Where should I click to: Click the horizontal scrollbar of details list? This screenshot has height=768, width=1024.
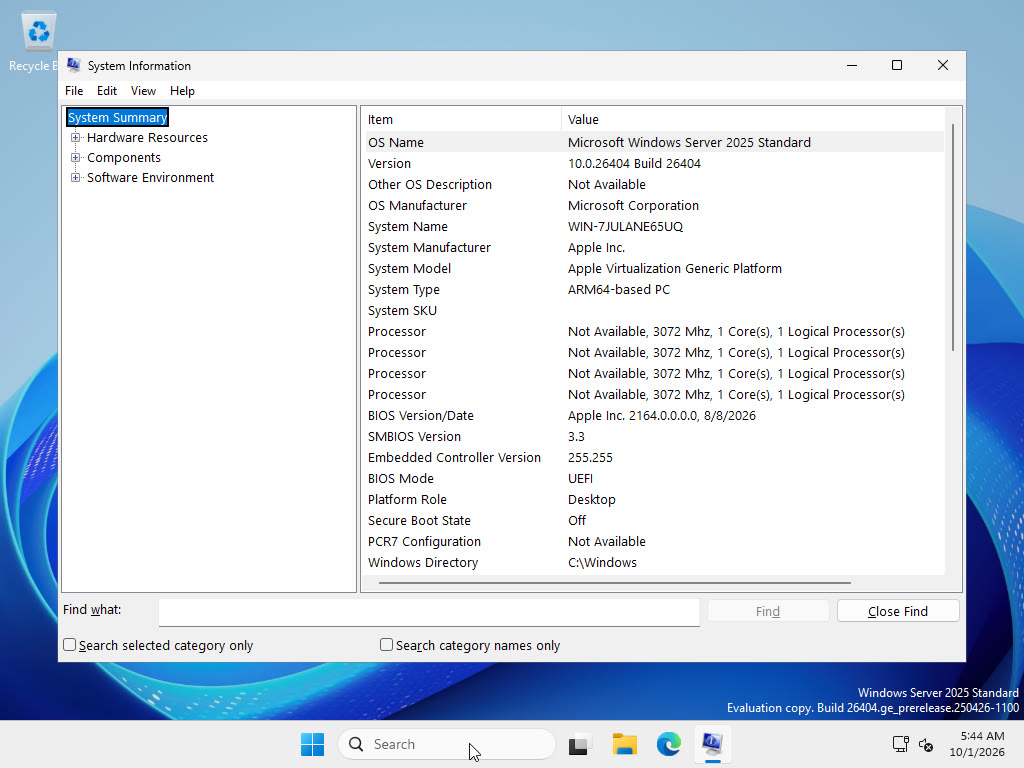(615, 583)
